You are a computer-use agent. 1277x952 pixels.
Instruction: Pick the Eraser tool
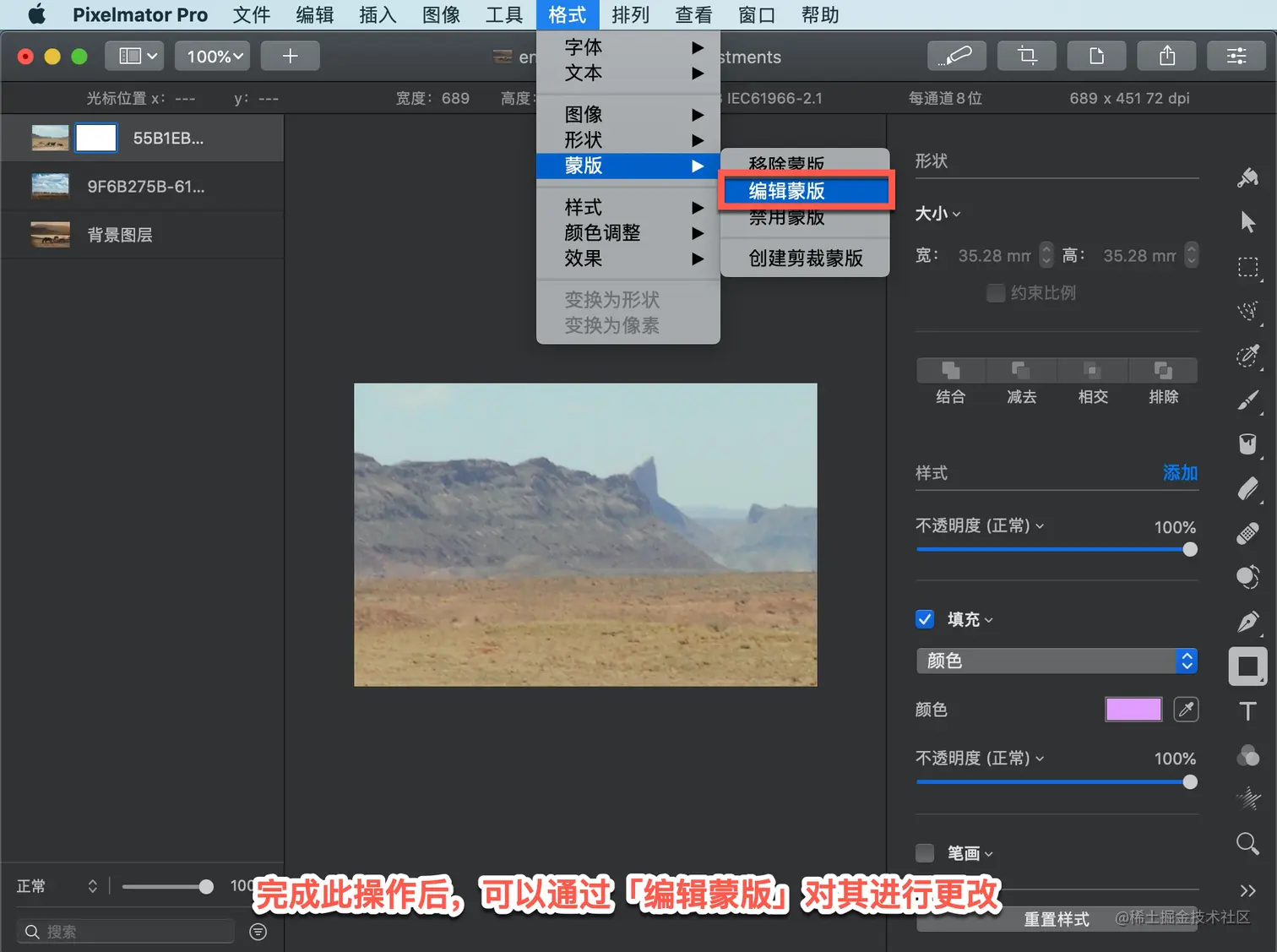coord(1247,488)
